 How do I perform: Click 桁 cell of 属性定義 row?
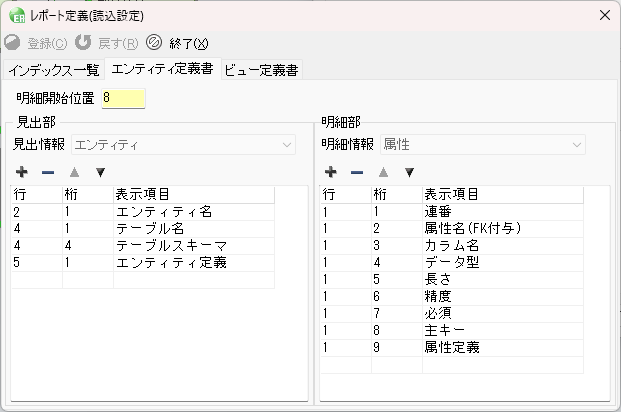(397, 348)
